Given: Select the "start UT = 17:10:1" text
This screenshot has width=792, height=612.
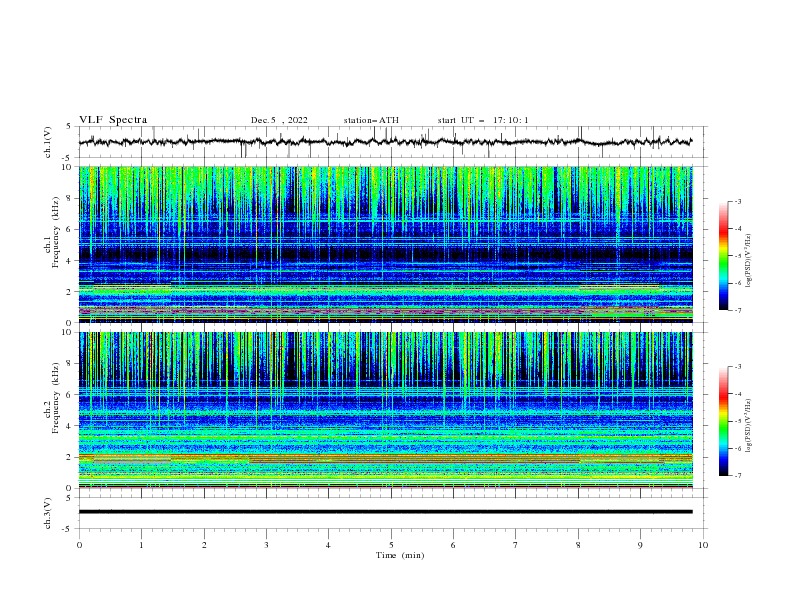Looking at the screenshot, I should pyautogui.click(x=483, y=120).
